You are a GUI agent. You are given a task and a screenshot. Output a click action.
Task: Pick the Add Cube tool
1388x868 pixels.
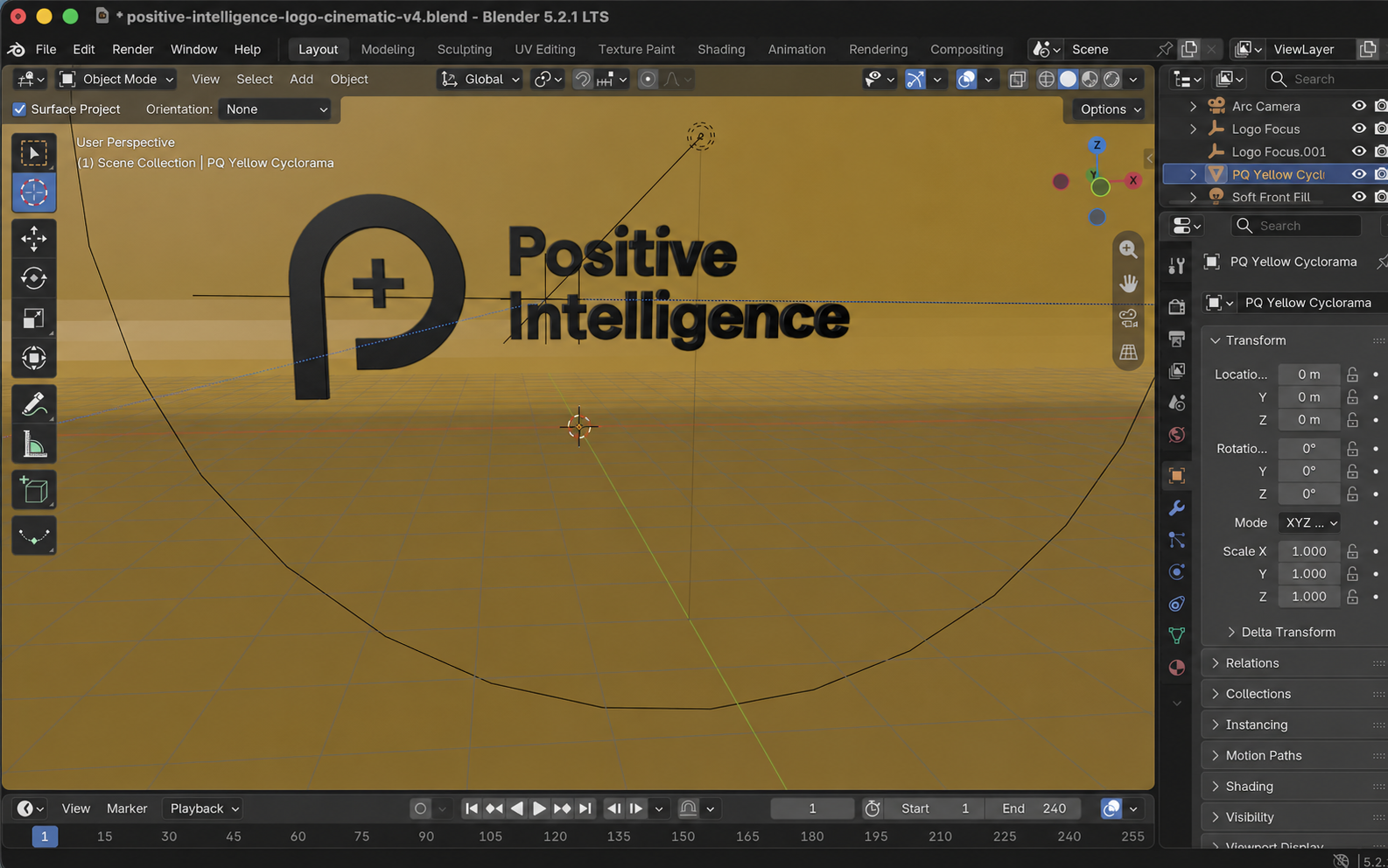34,490
